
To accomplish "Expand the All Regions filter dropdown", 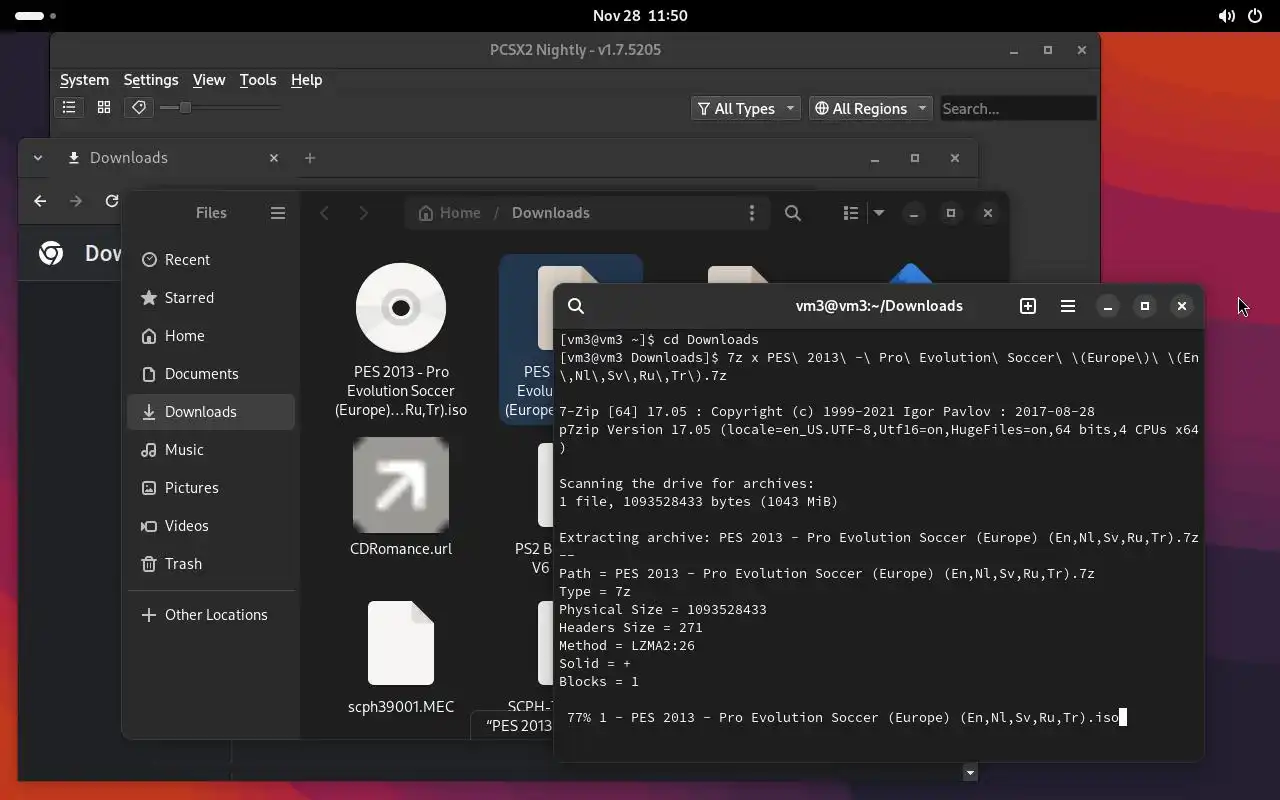I will tap(870, 108).
